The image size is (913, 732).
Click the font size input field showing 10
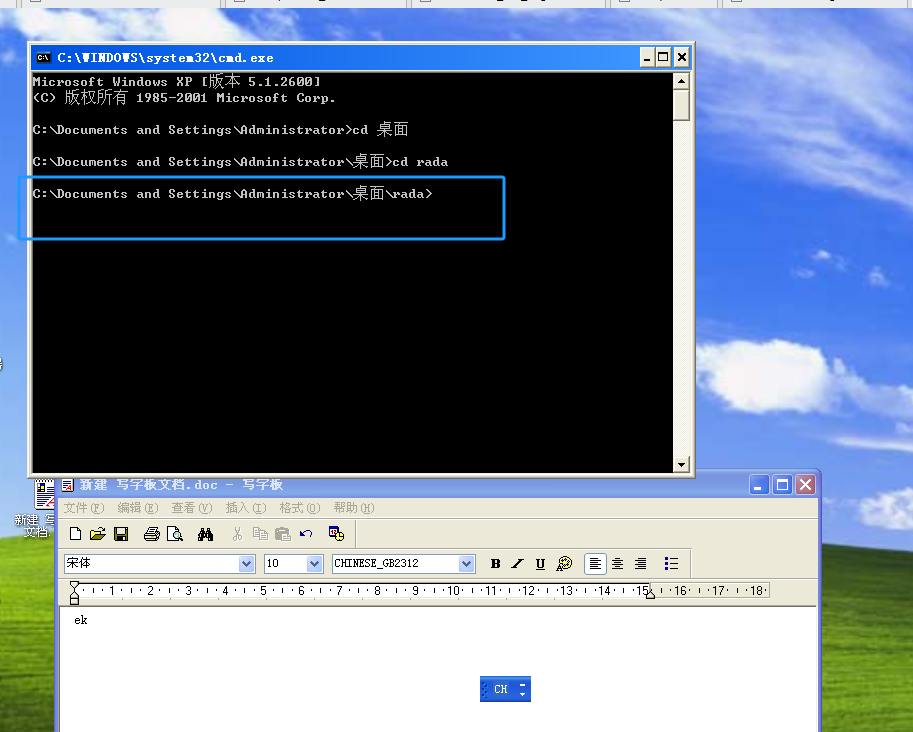(286, 563)
